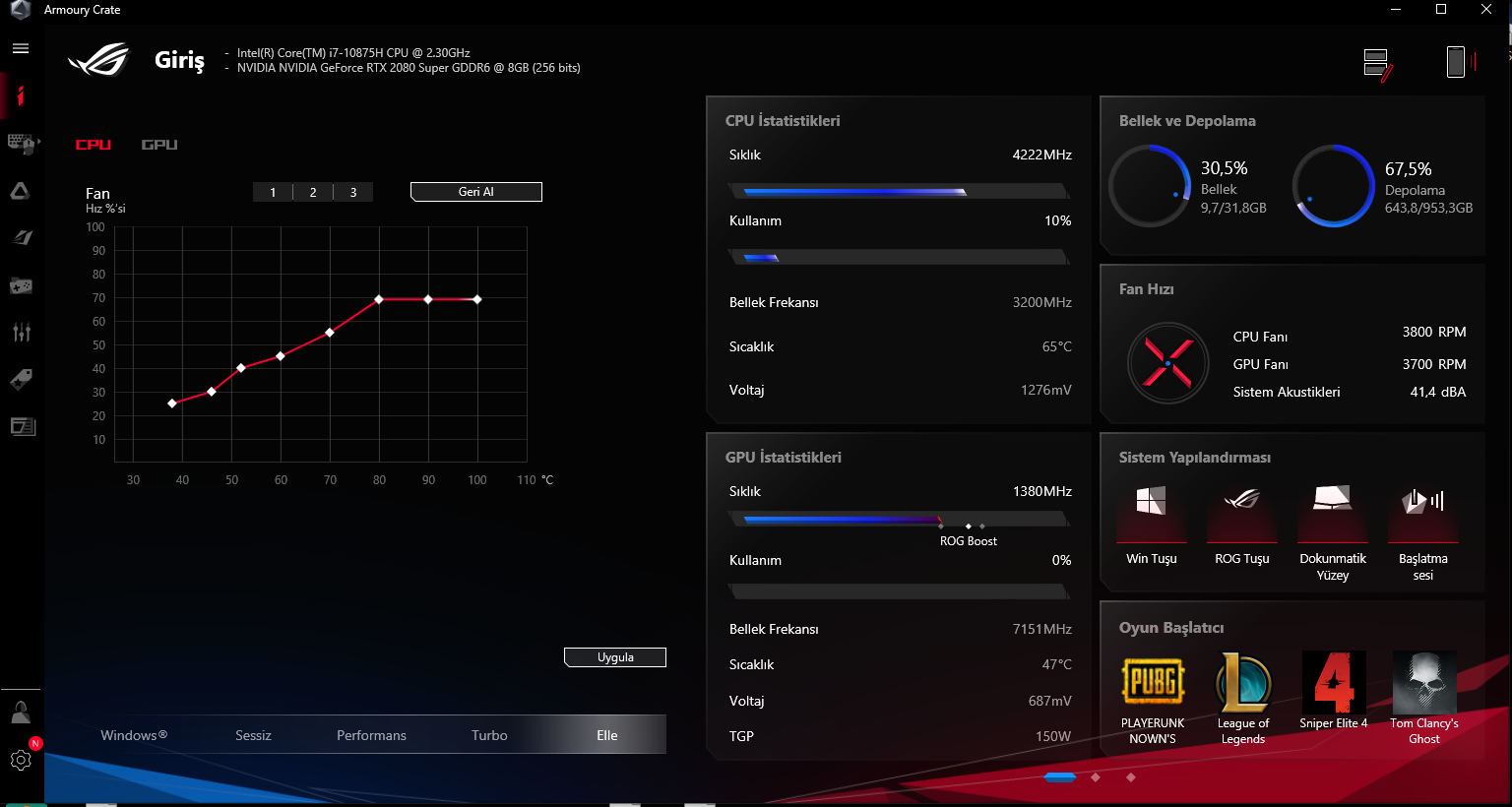Select the Windows® operating mode
1512x807 pixels.
pyautogui.click(x=134, y=735)
